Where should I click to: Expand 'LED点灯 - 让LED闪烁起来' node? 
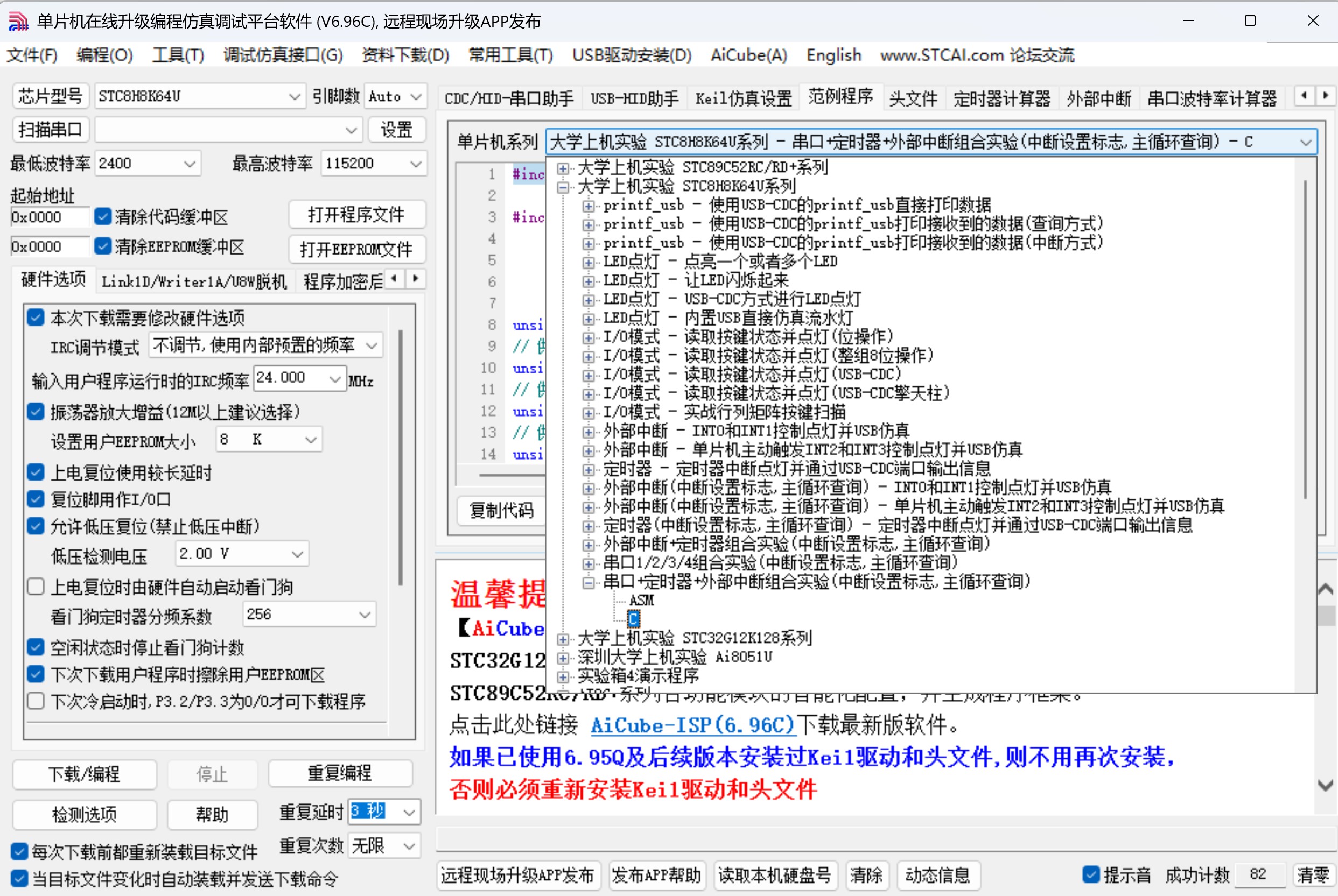coord(589,281)
